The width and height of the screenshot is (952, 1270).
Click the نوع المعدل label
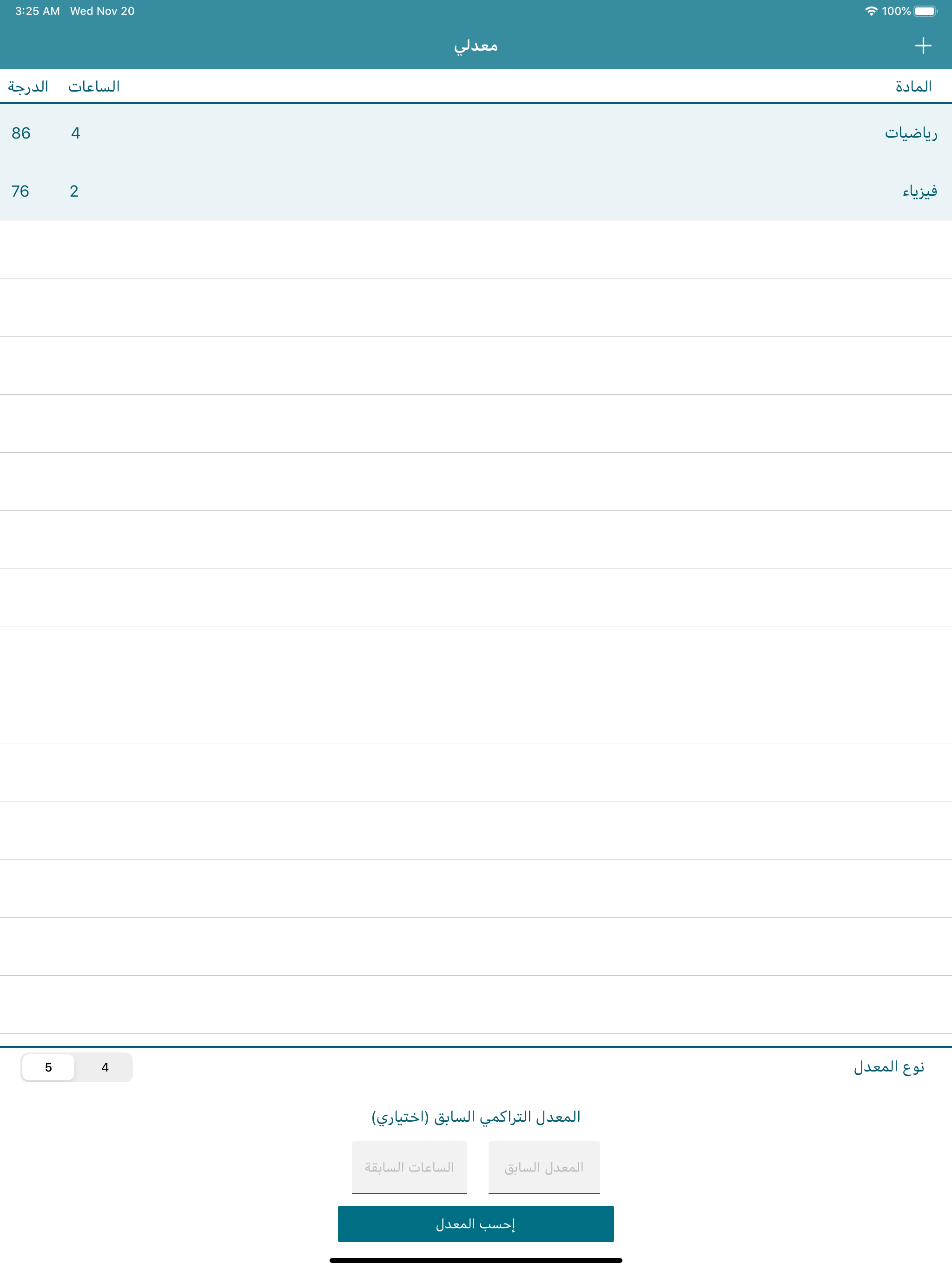point(889,1067)
